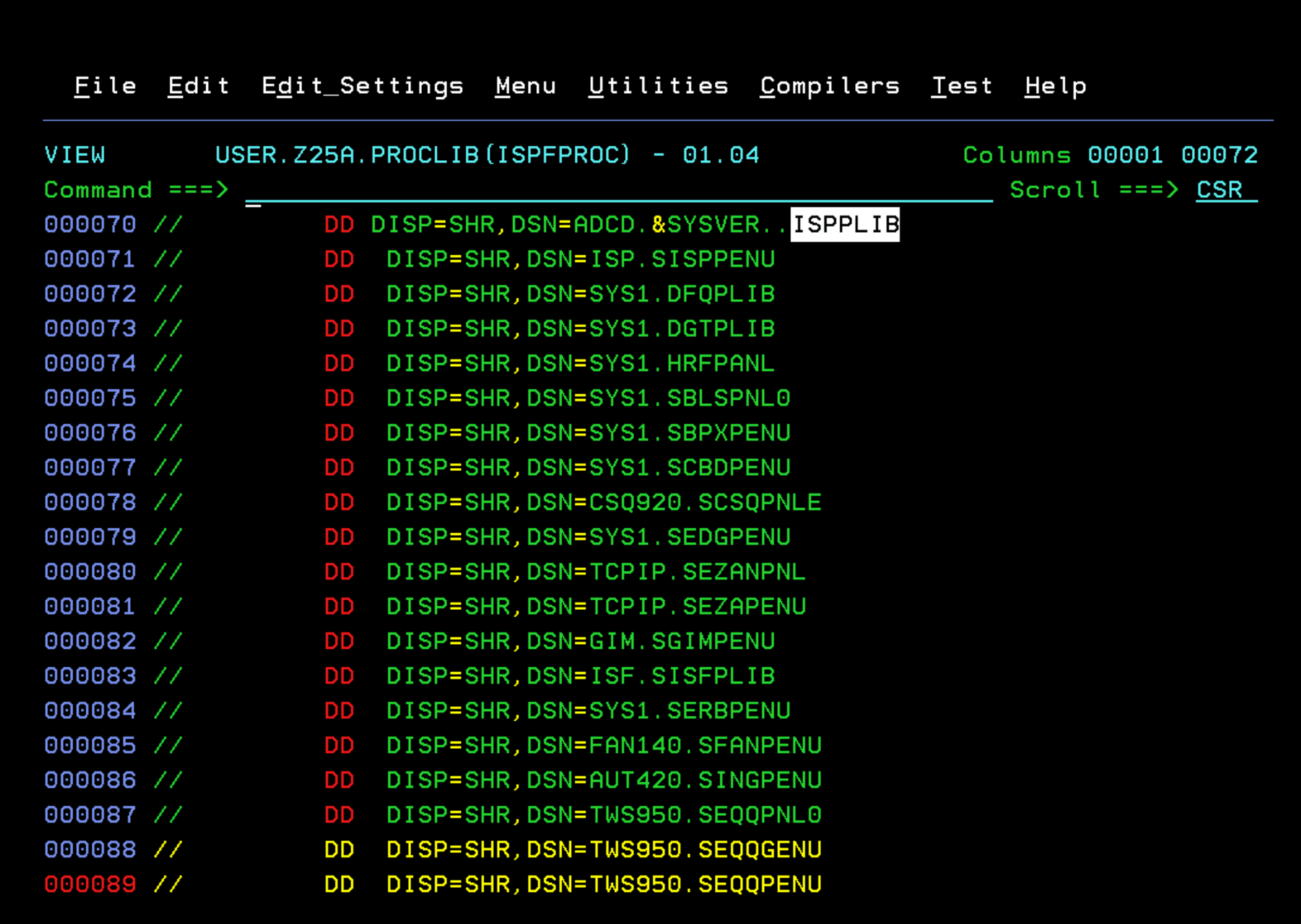Select the highlighted ISPPLIB text
This screenshot has height=924, width=1301.
(846, 224)
